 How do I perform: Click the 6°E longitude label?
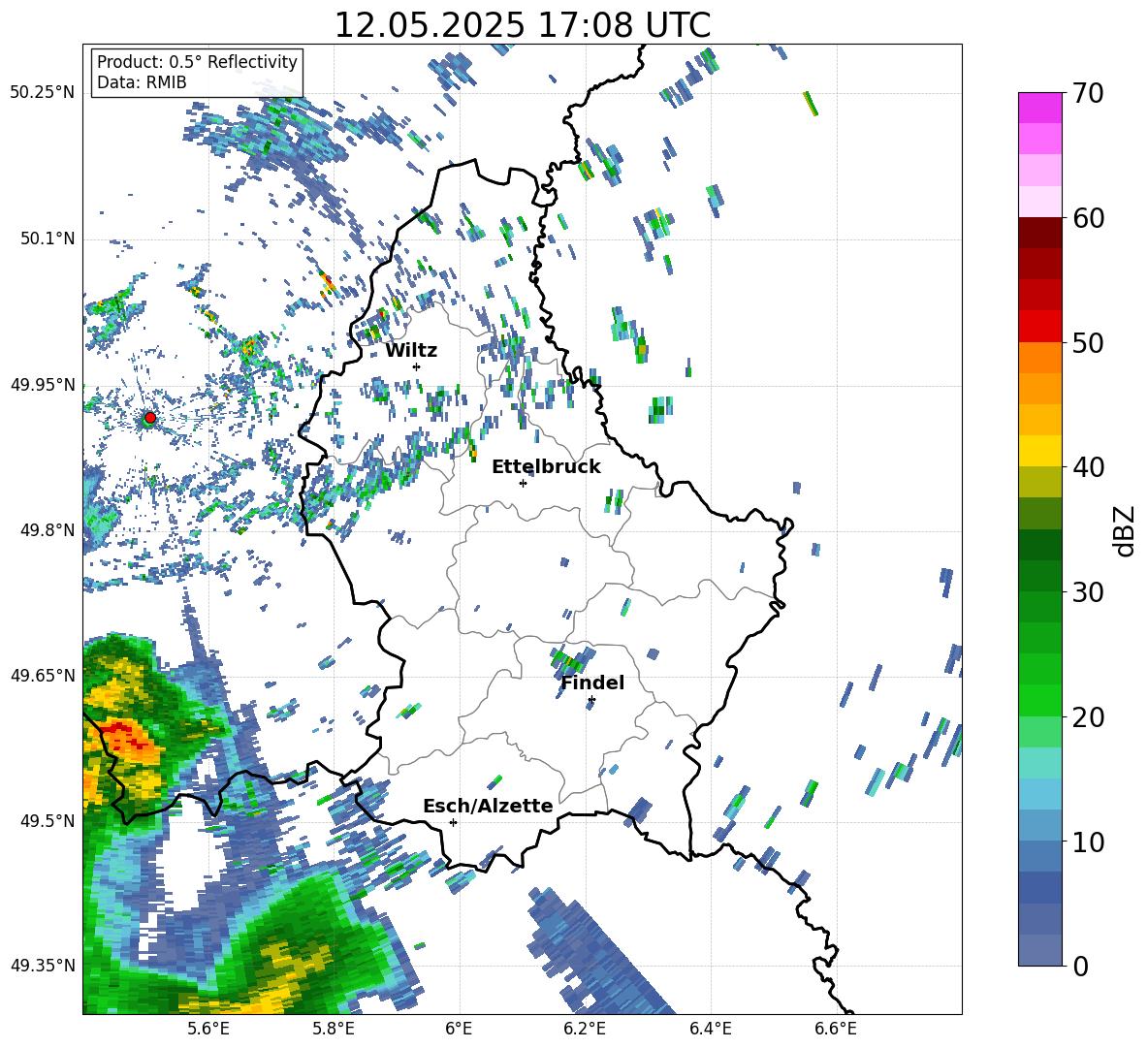click(459, 1029)
